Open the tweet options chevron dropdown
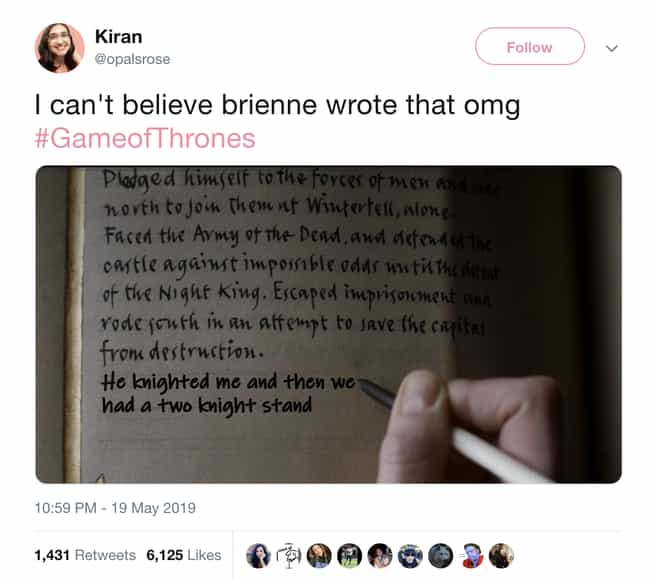This screenshot has height=579, width=650. click(611, 48)
